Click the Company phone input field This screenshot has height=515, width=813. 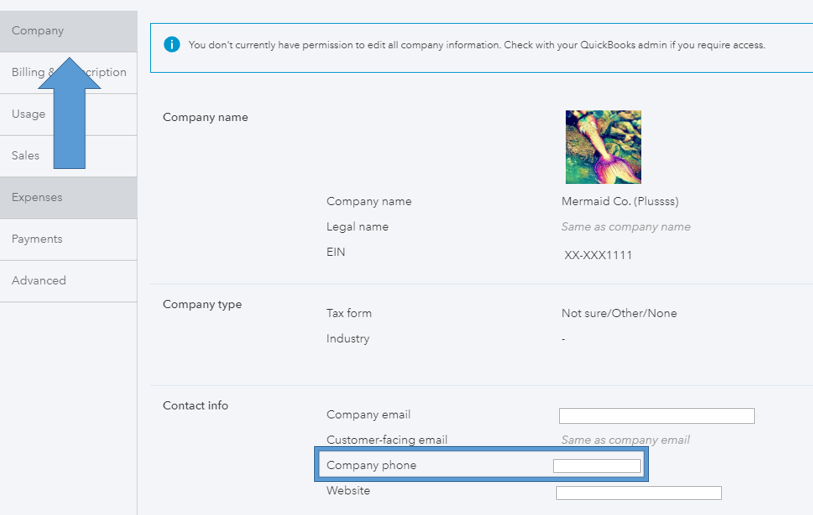tap(597, 466)
